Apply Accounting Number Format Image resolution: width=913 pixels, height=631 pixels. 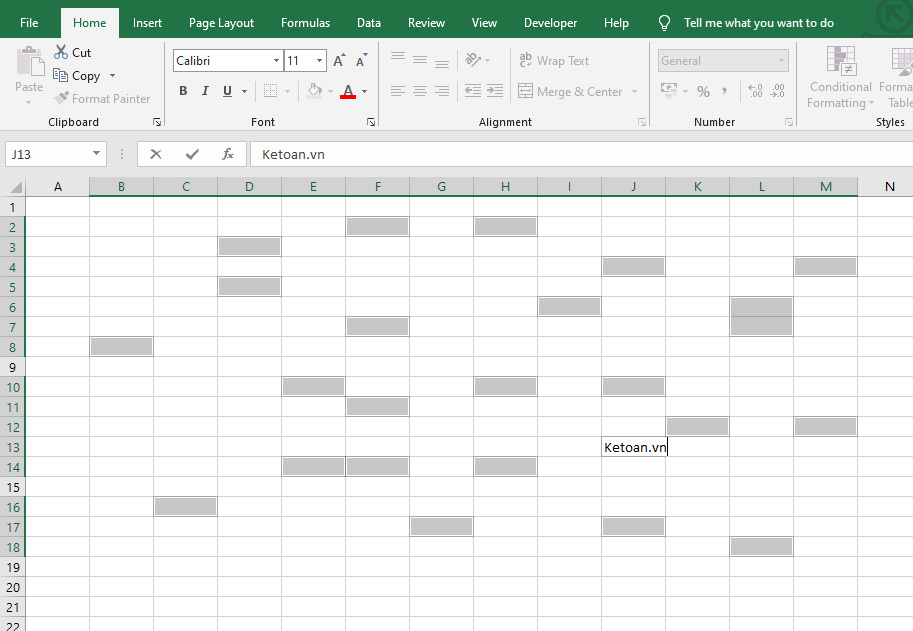(669, 91)
